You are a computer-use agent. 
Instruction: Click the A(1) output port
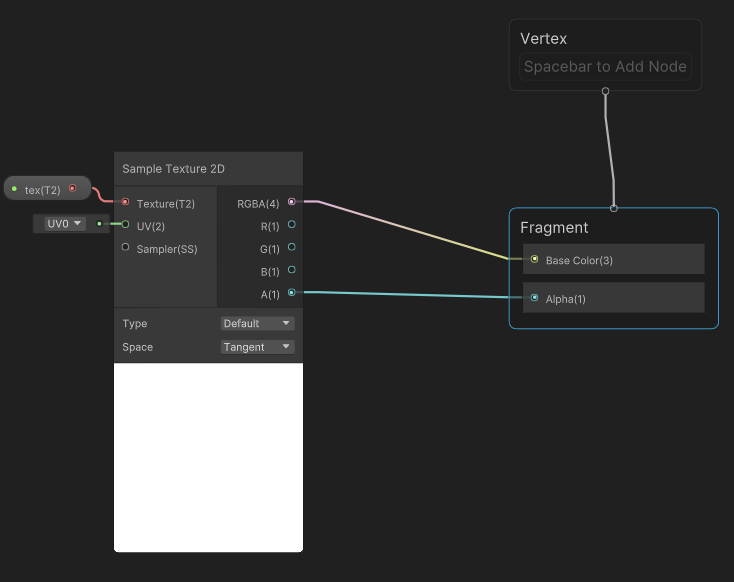coord(291,293)
